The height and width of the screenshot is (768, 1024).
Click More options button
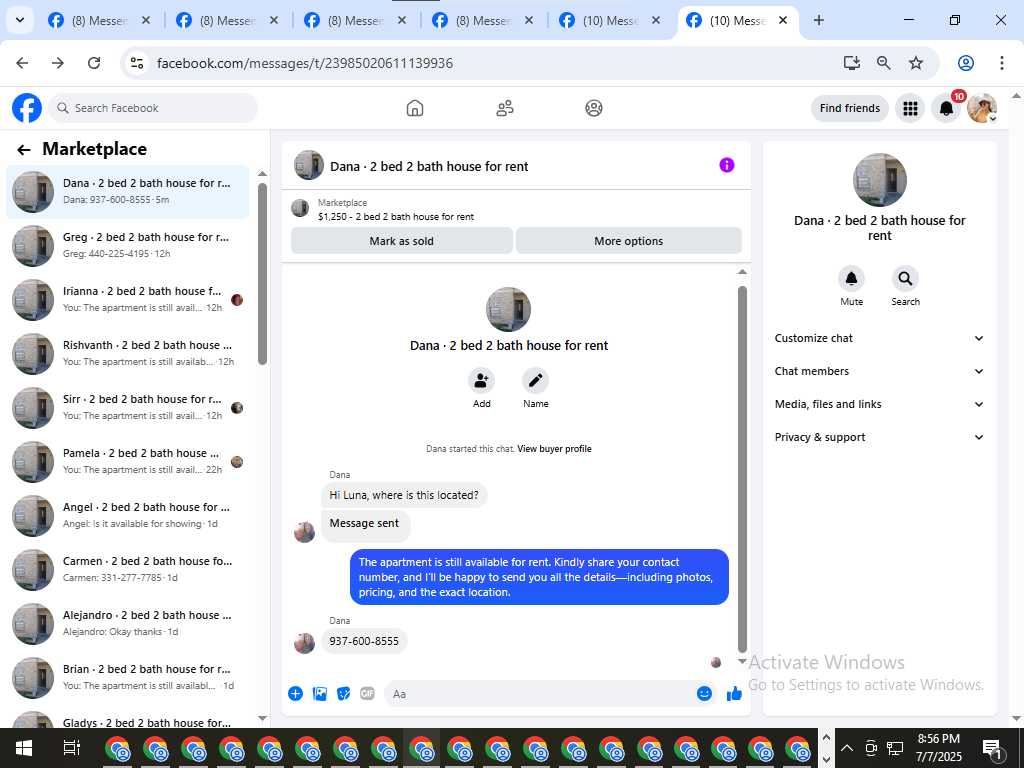click(628, 241)
